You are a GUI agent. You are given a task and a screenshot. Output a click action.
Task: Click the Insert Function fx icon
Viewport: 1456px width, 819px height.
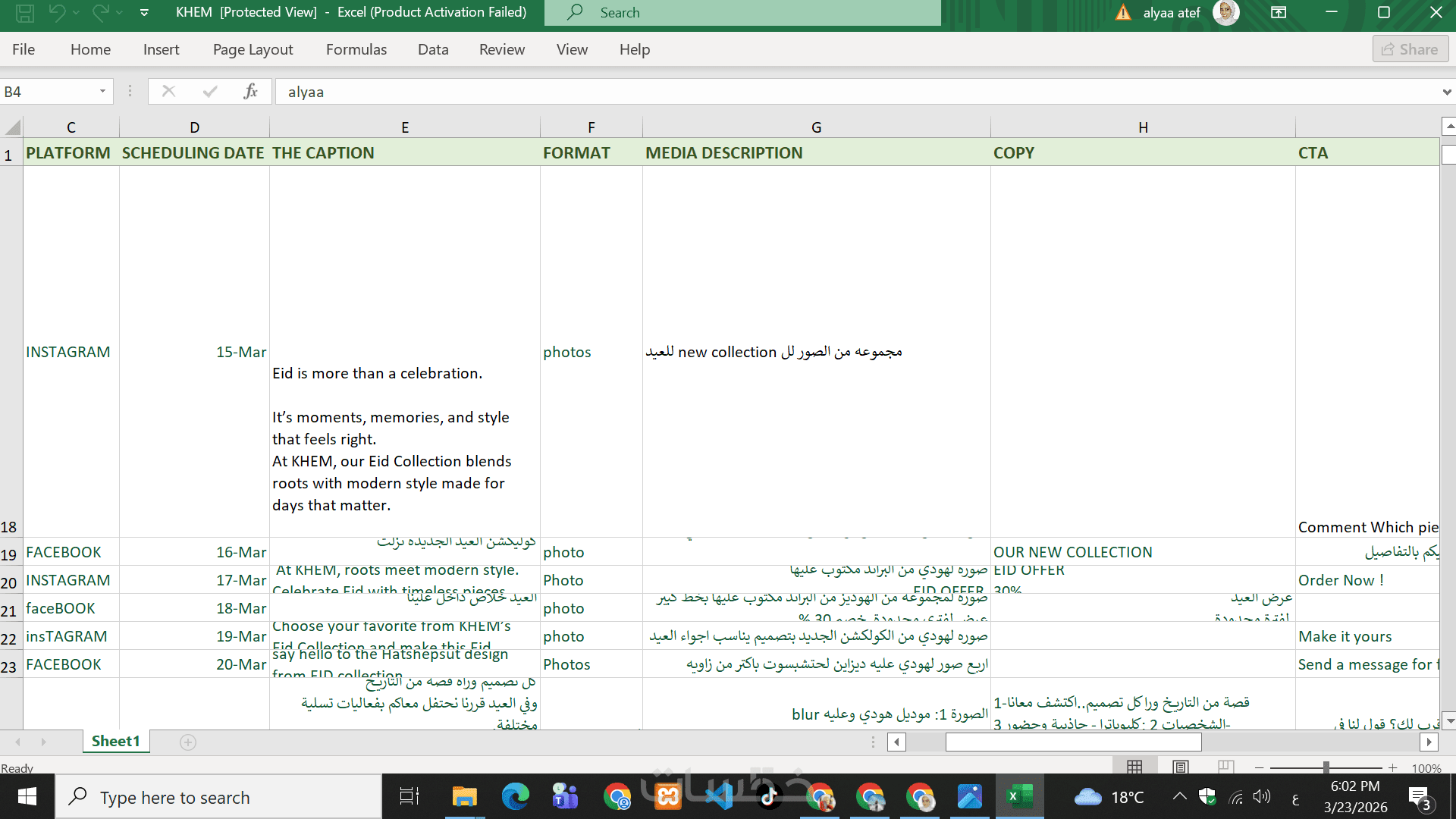coord(251,92)
